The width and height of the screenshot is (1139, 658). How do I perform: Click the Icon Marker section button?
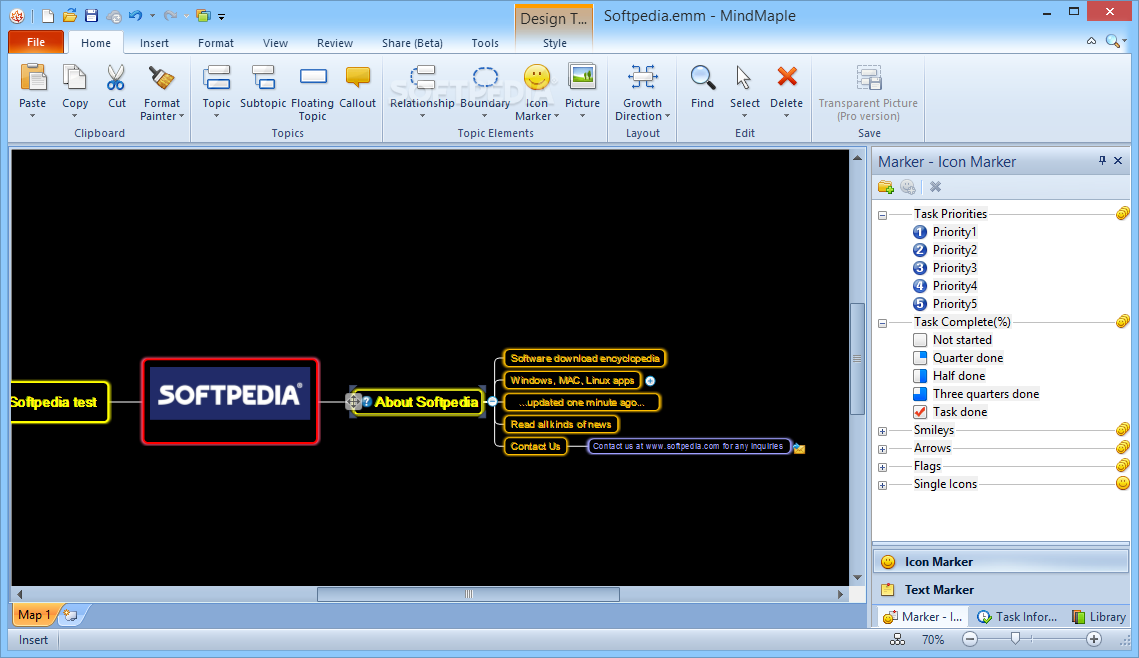[1001, 561]
